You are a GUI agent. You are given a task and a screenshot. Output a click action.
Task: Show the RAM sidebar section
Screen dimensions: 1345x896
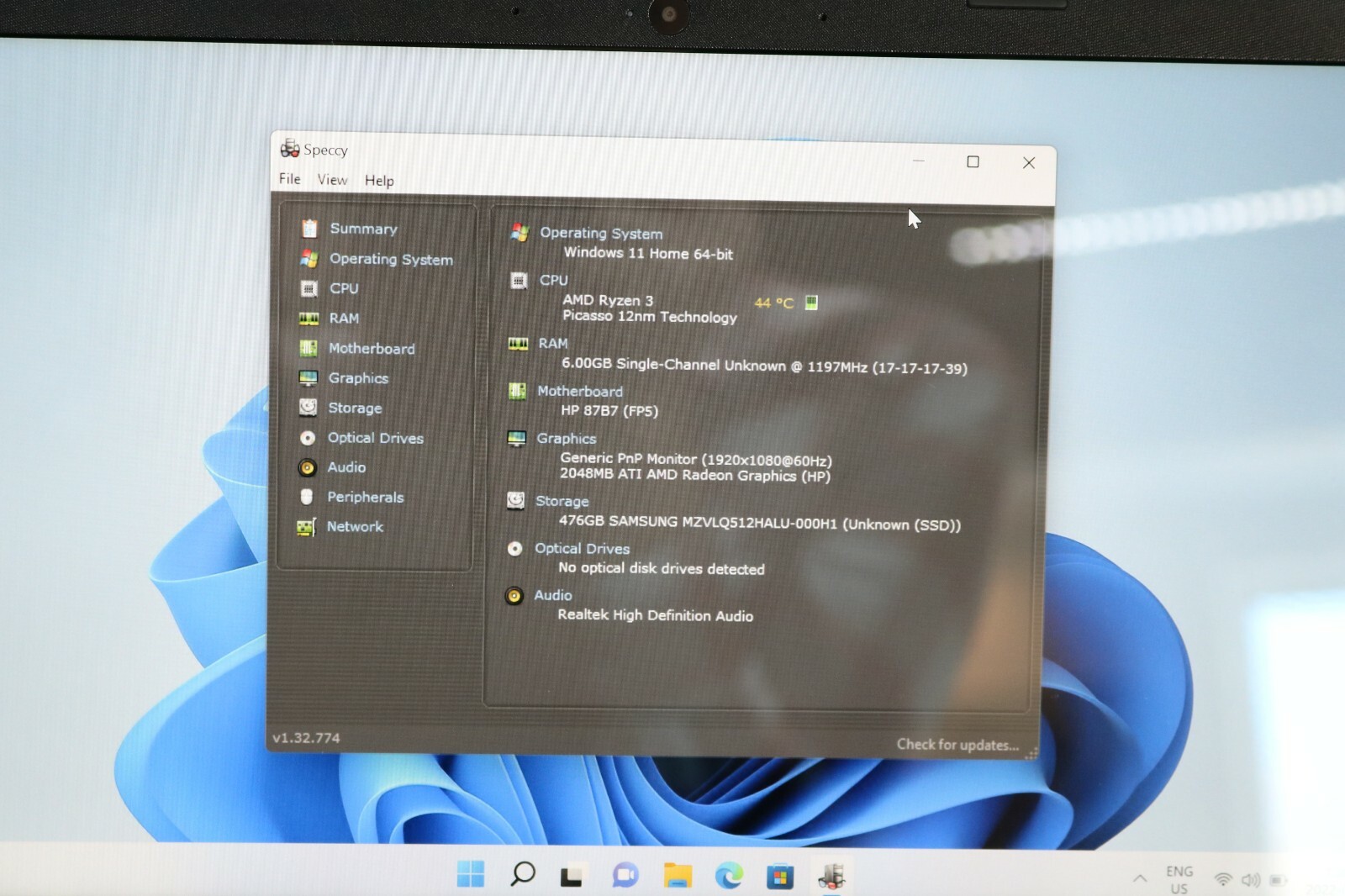(x=344, y=319)
